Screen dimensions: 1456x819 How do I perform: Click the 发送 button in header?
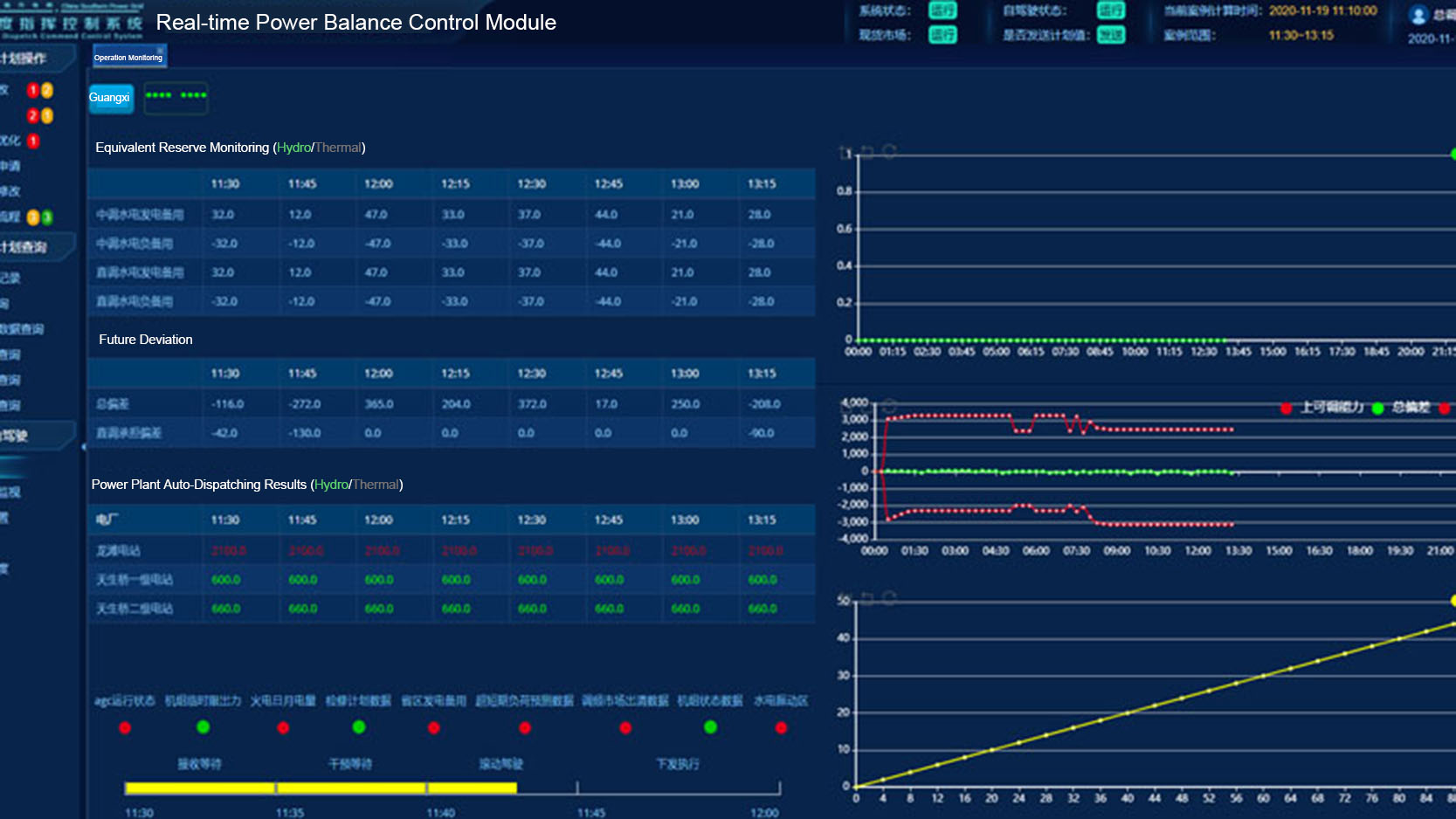click(x=1110, y=35)
